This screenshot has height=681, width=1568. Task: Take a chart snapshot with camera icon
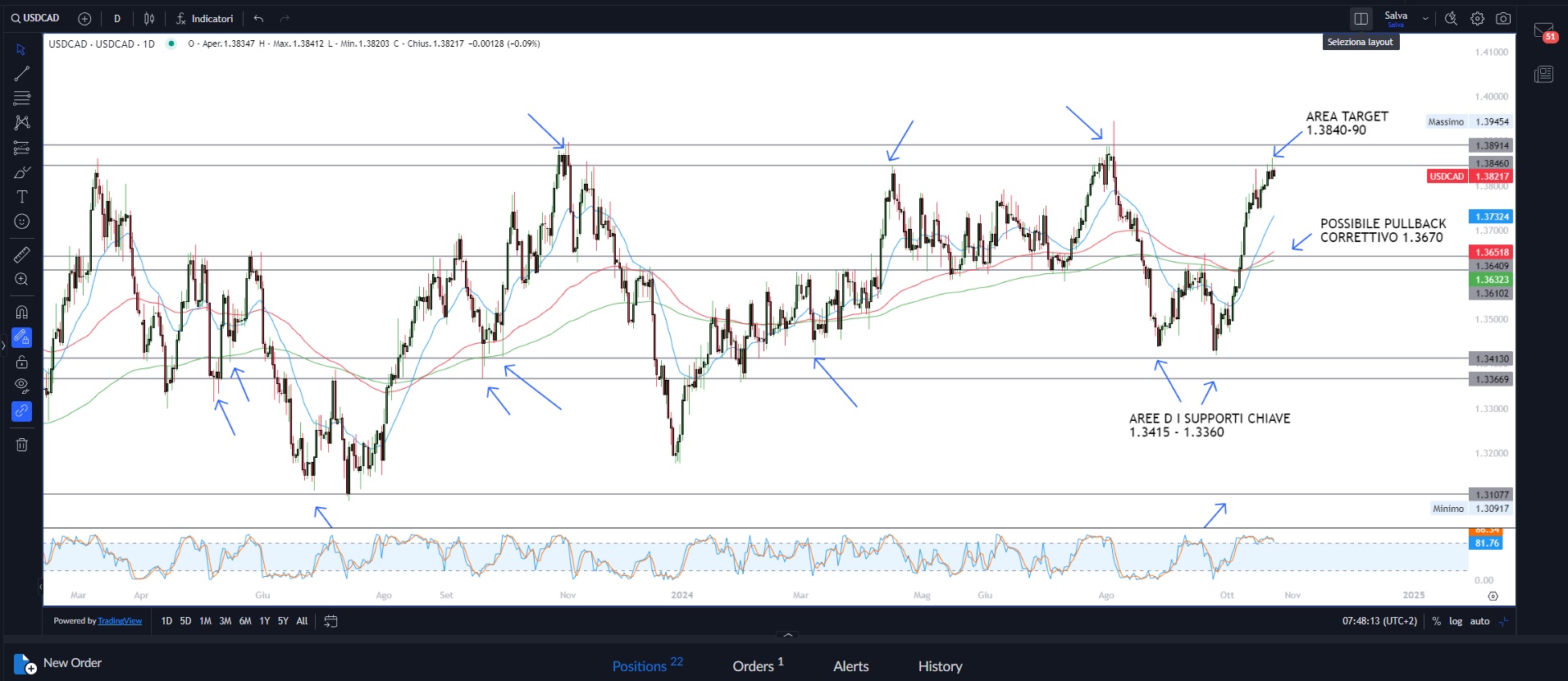(1503, 19)
